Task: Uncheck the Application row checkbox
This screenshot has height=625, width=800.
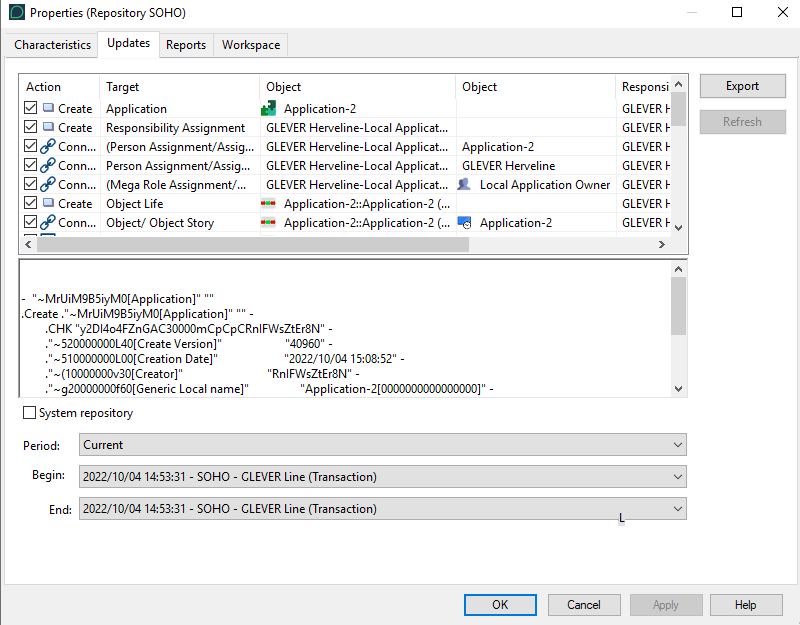Action: coord(31,109)
